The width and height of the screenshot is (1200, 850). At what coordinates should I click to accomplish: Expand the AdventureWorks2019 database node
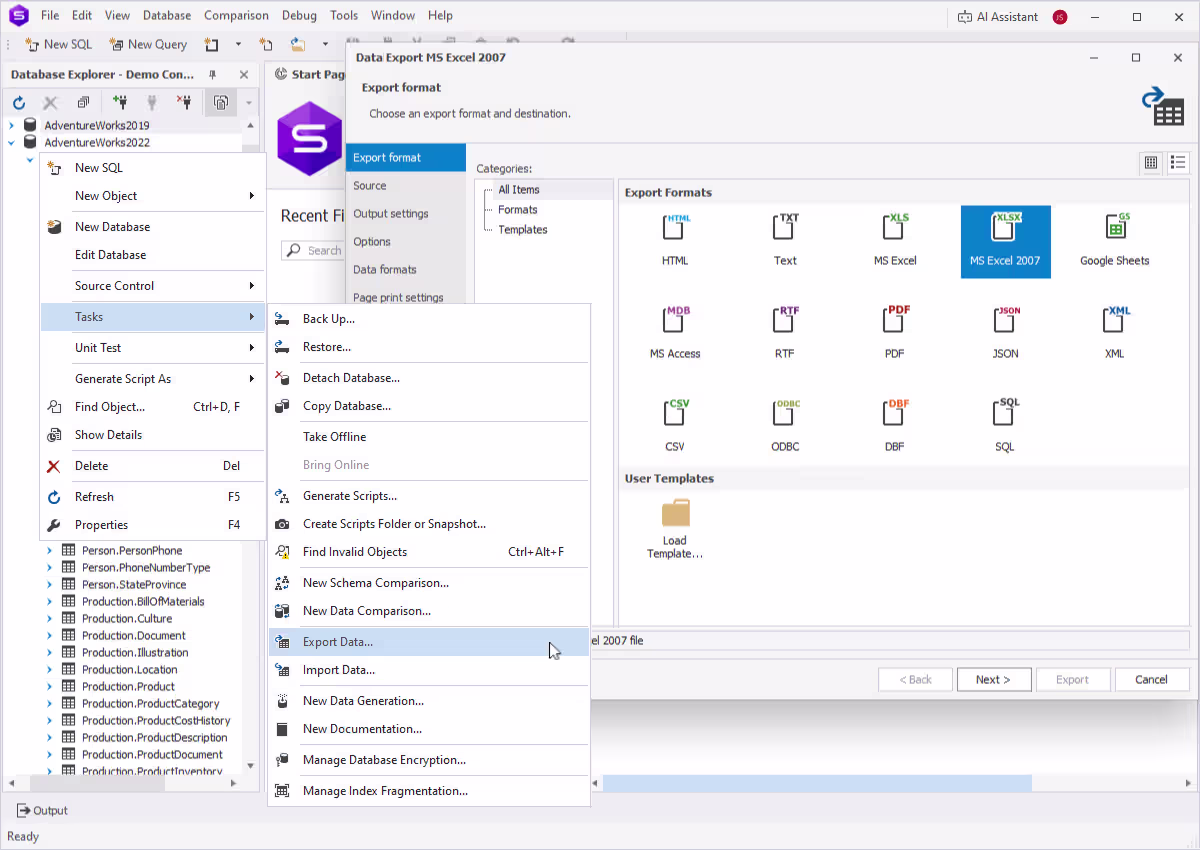[x=11, y=126]
